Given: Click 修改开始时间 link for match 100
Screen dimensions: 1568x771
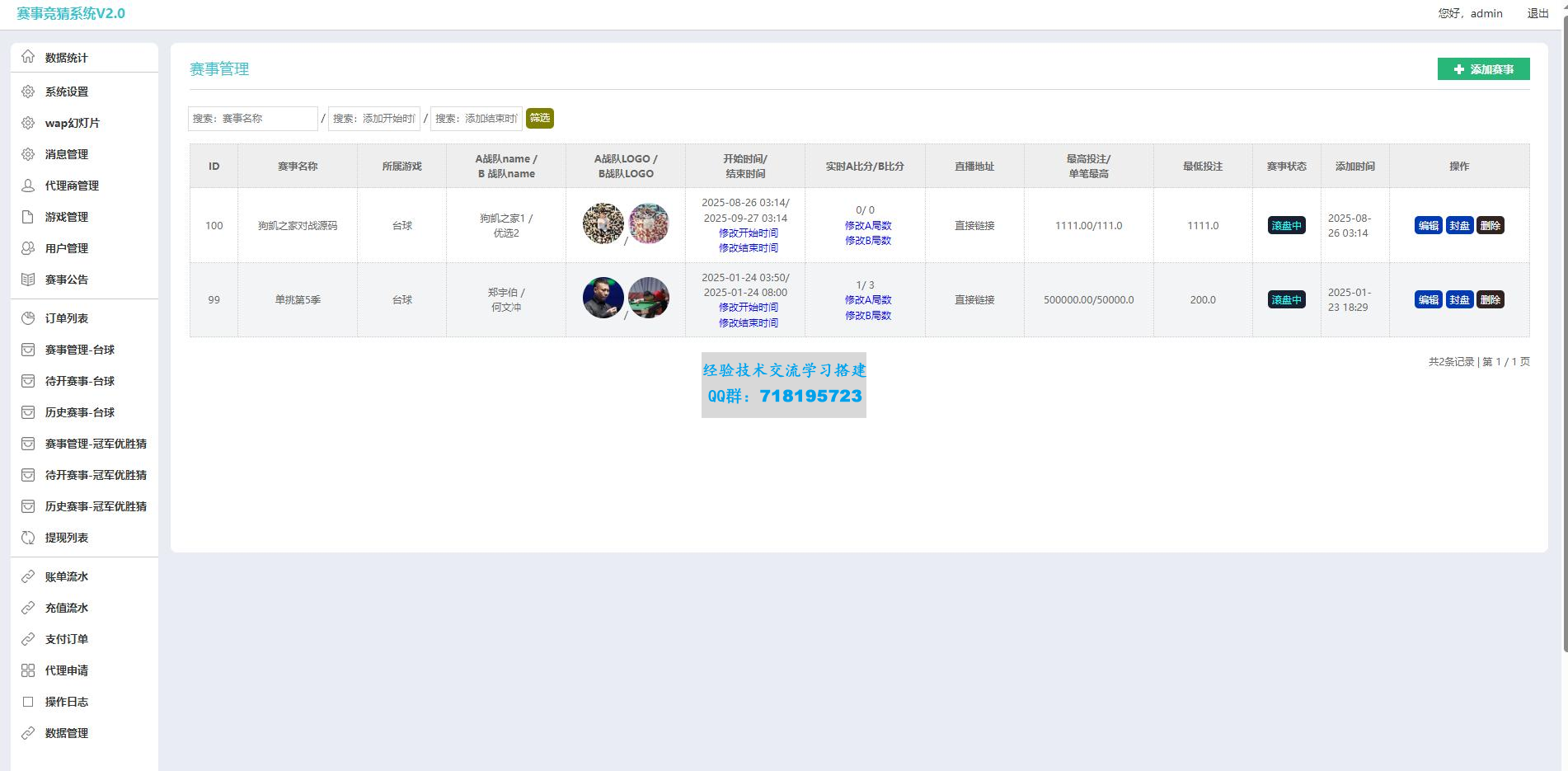Looking at the screenshot, I should (x=748, y=233).
